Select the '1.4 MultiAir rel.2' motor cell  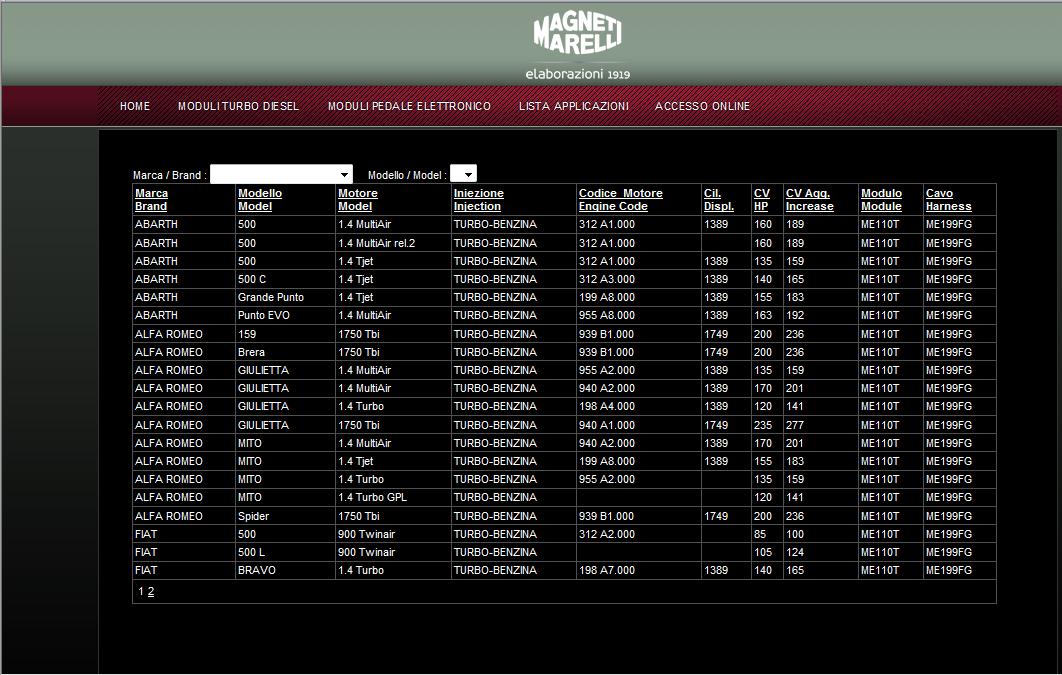[x=377, y=243]
